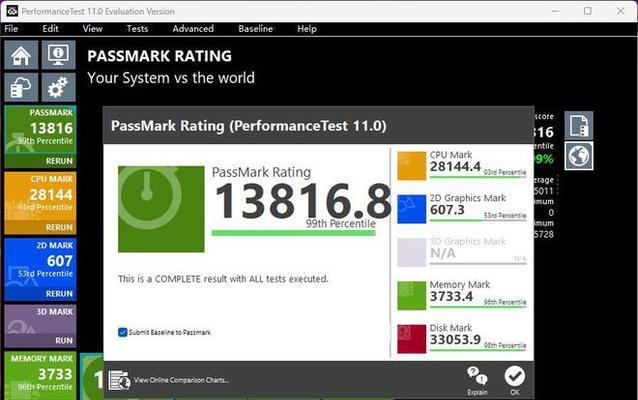Minimize the PerformanceTest window
The width and height of the screenshot is (638, 400).
[555, 11]
